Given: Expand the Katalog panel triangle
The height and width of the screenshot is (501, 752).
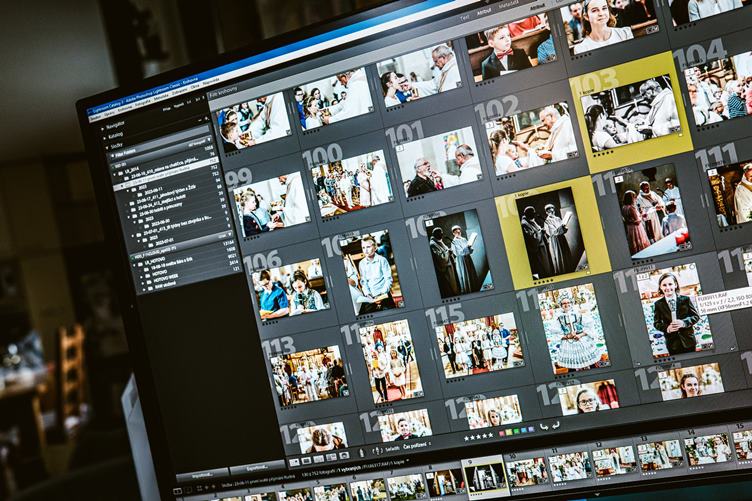Looking at the screenshot, I should [105, 138].
